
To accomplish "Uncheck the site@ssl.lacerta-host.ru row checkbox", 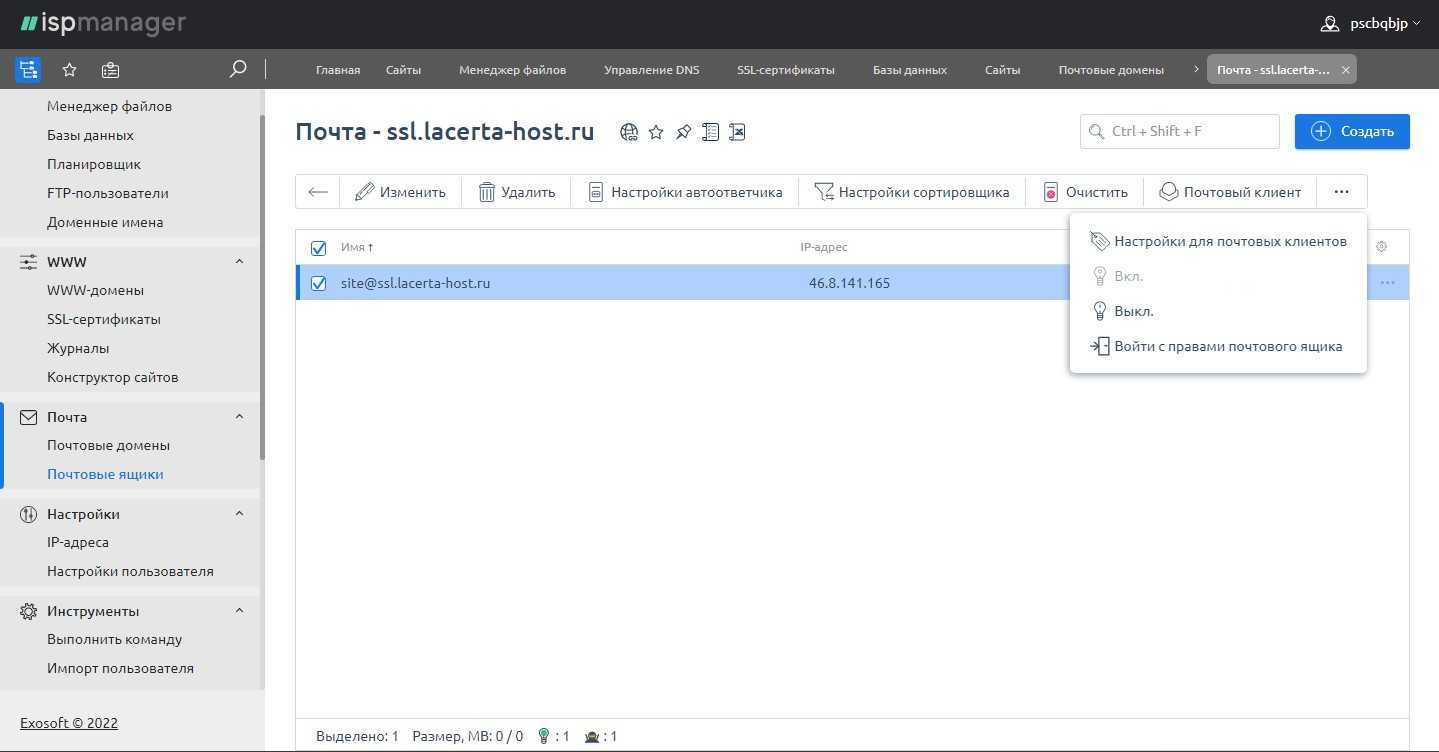I will (318, 283).
